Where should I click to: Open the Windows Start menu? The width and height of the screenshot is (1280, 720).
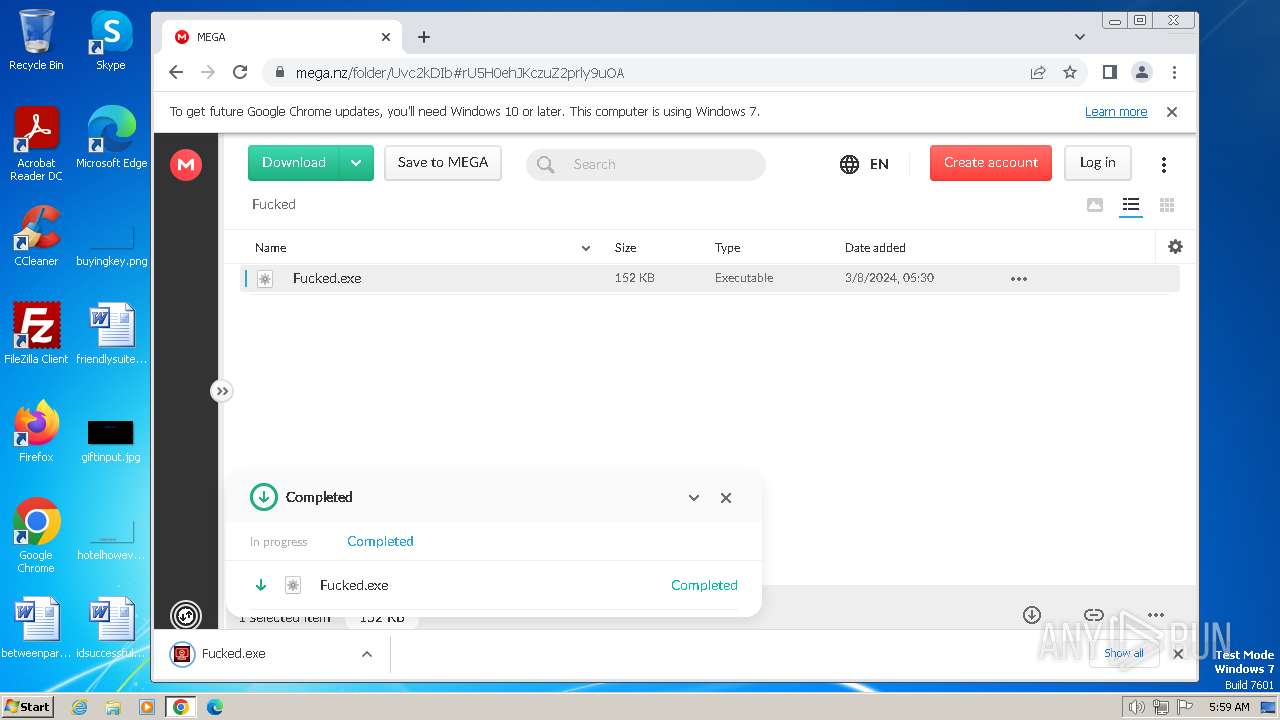tap(27, 706)
